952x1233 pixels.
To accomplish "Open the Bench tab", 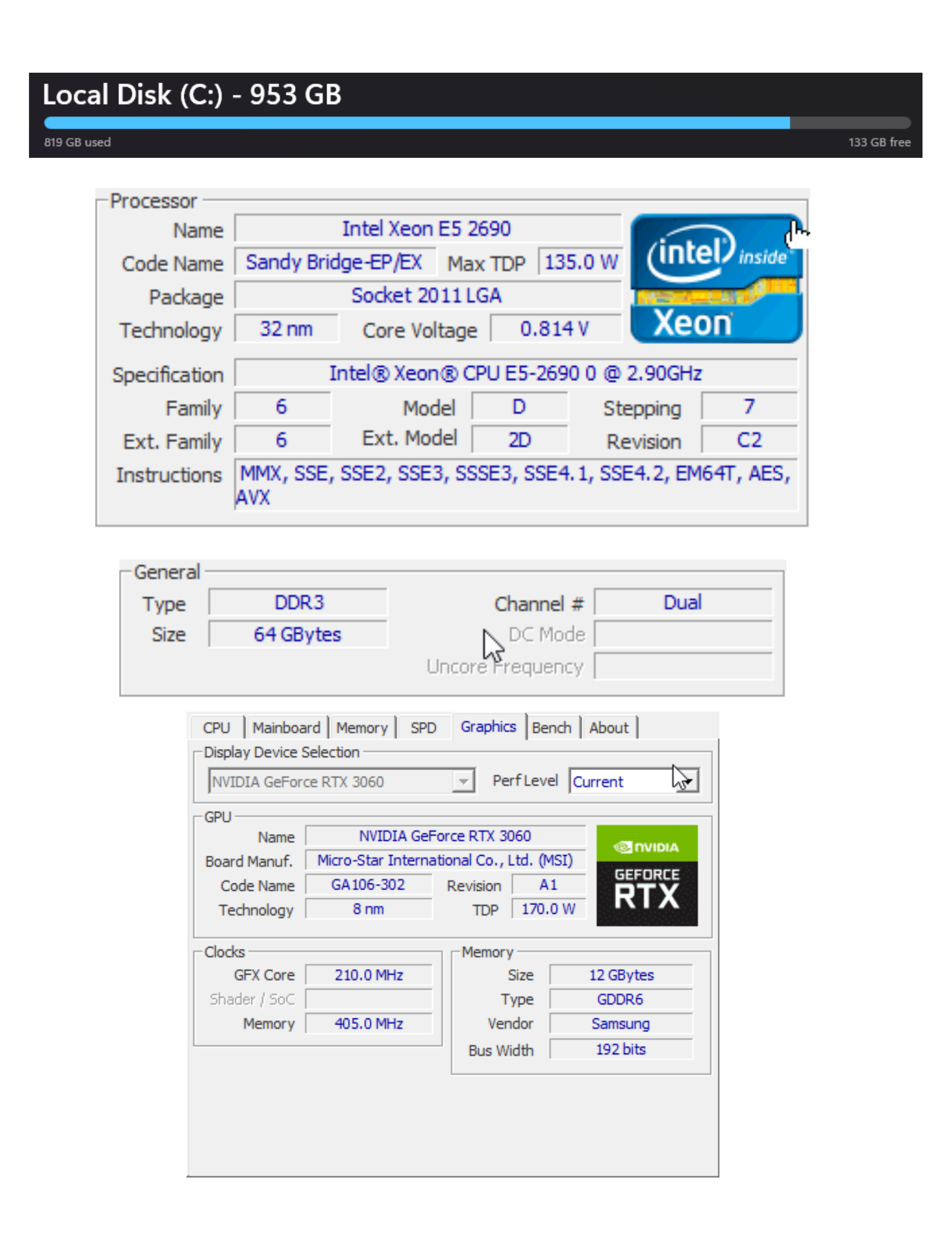I will coord(551,727).
